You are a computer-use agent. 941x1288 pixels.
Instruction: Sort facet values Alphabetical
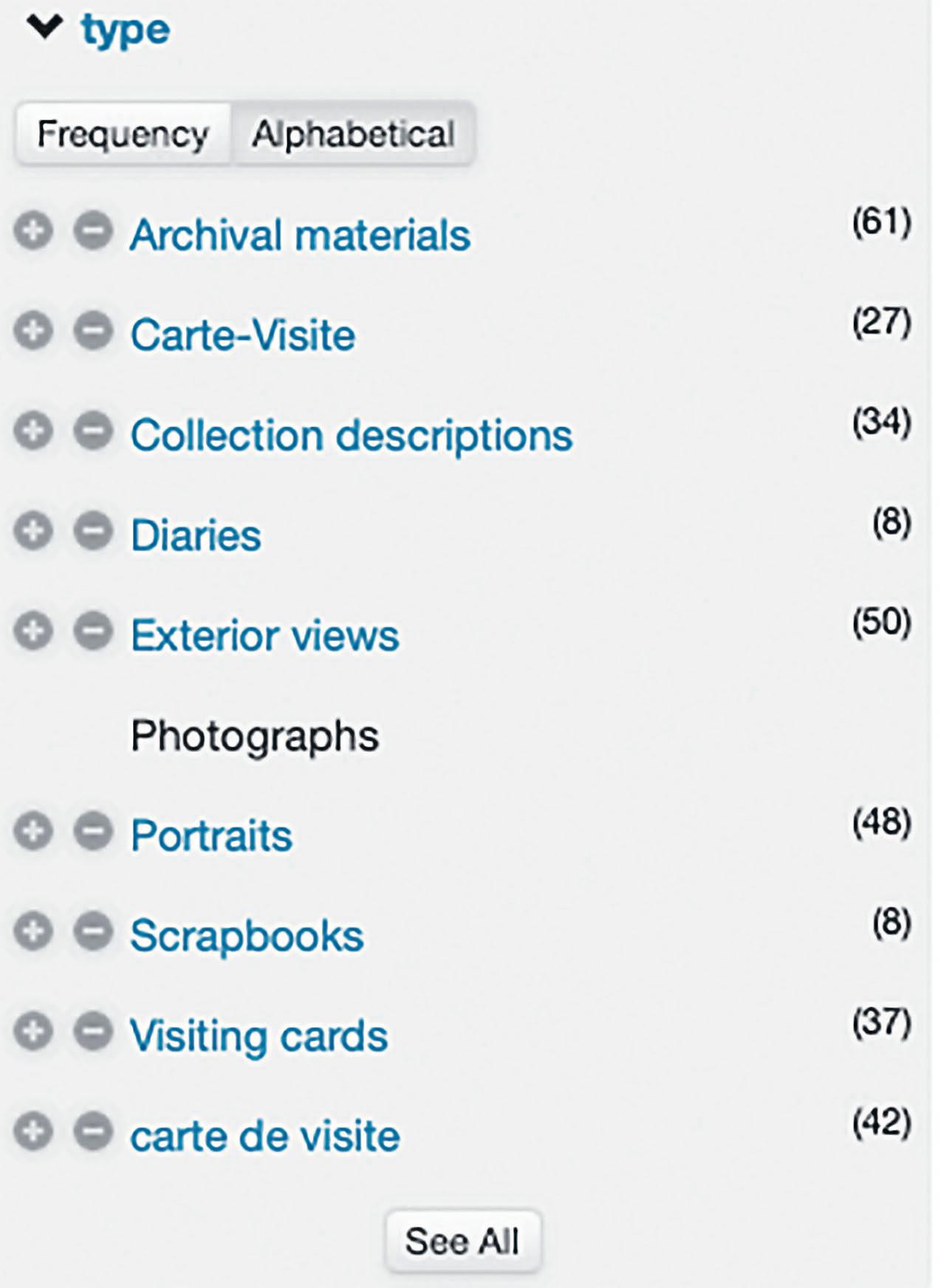click(353, 134)
